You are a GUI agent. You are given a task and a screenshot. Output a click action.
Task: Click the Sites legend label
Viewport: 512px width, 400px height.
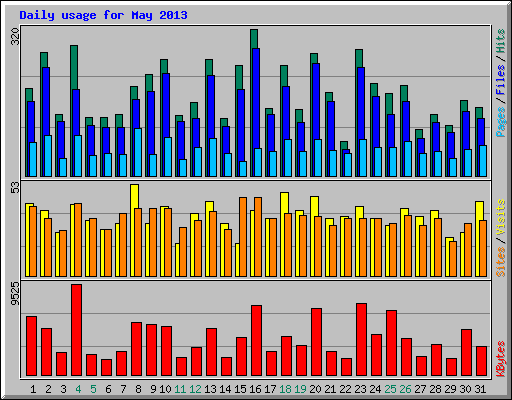(501, 262)
